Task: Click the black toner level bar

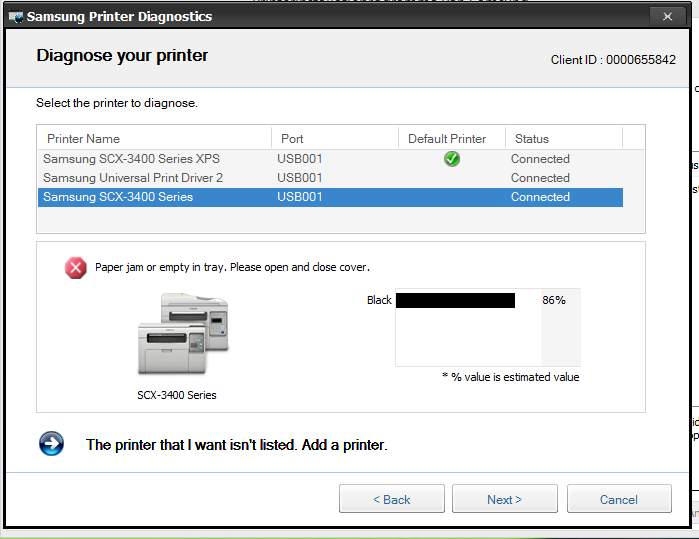Action: click(x=455, y=300)
